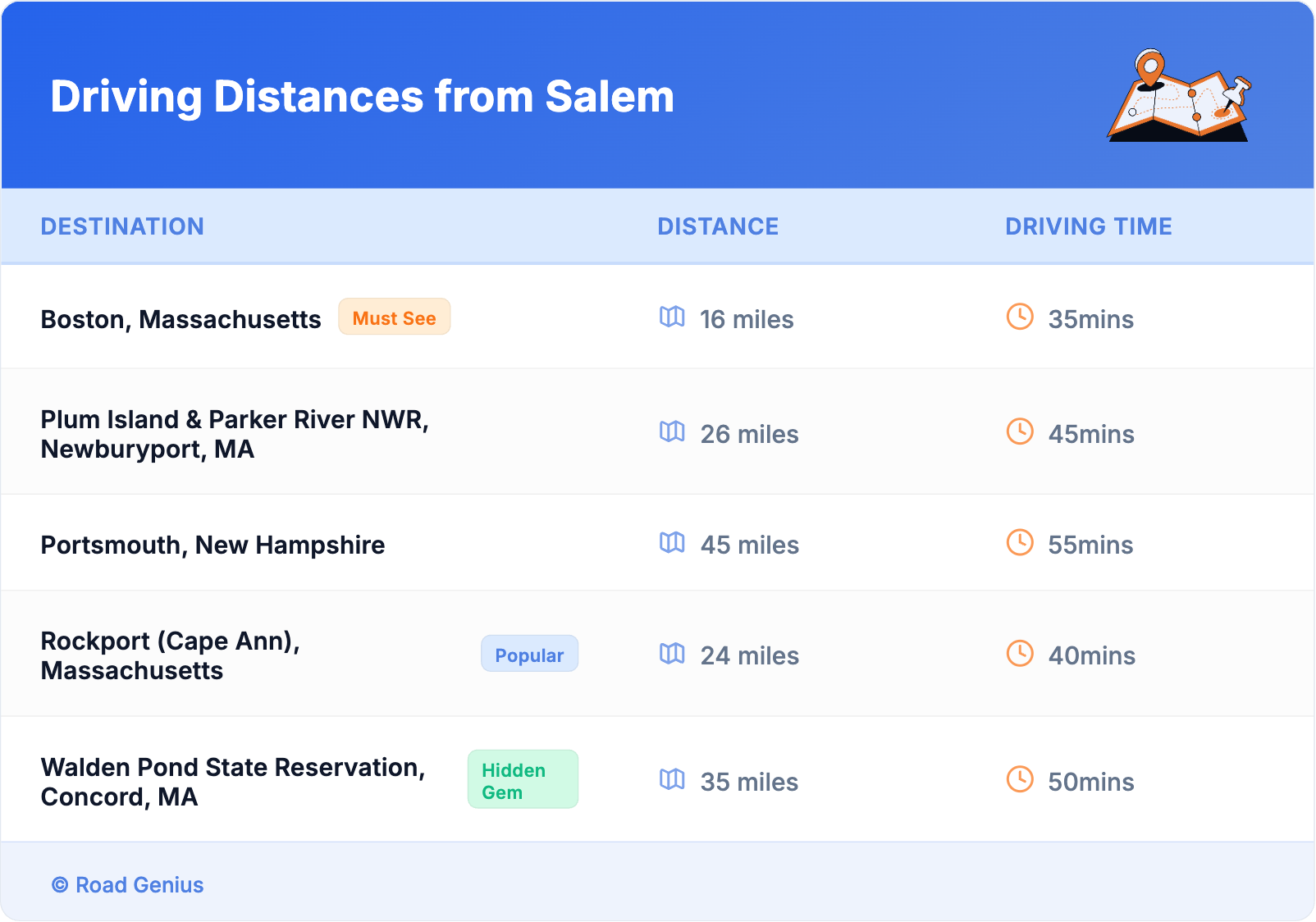This screenshot has width=1316, height=922.
Task: Click the map icon beside 45 miles
Action: (x=672, y=543)
